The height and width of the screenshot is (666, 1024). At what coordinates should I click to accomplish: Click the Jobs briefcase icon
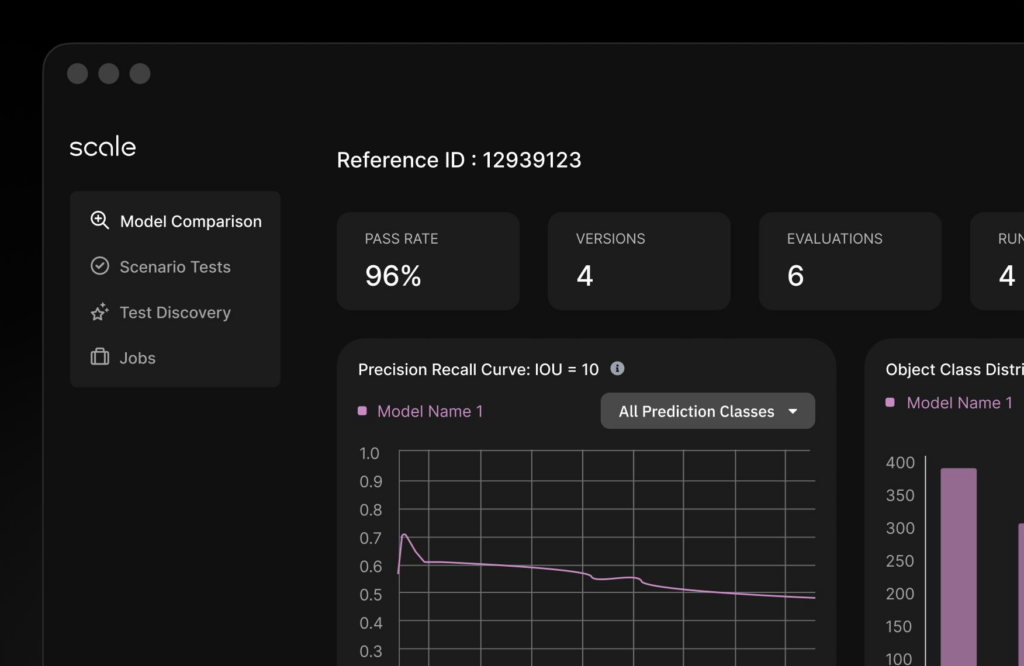point(99,357)
